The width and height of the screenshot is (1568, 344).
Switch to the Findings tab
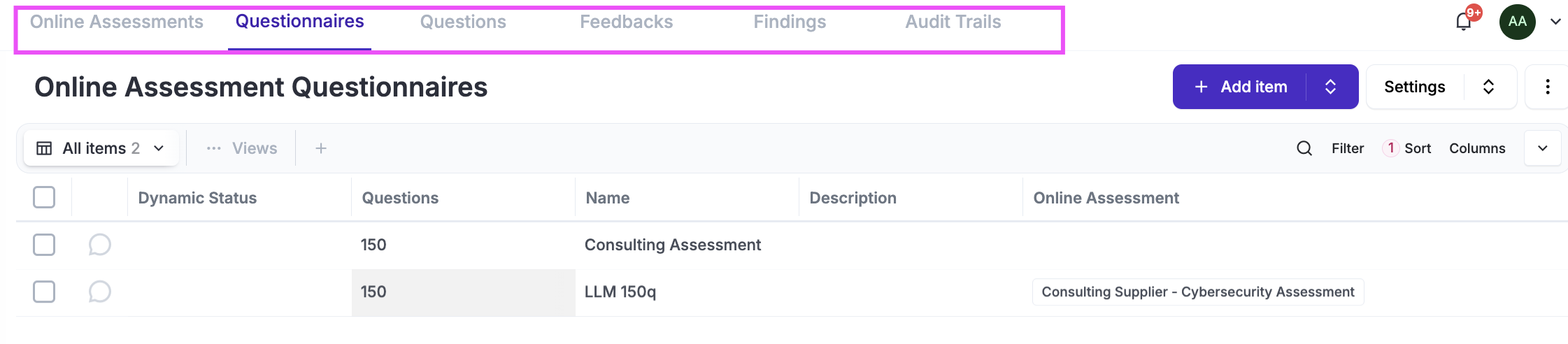click(x=790, y=22)
